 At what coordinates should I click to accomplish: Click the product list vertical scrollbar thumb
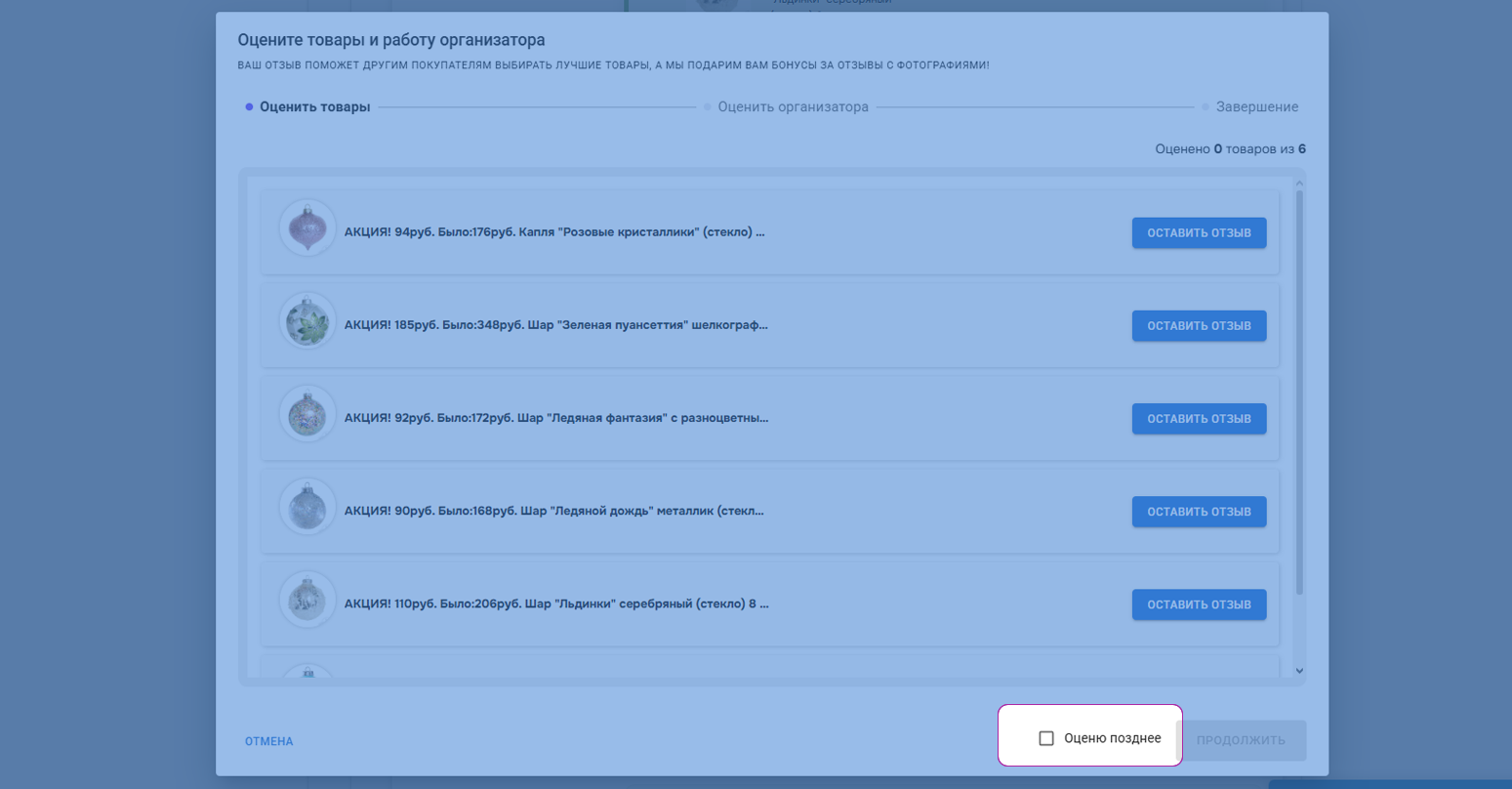(1299, 391)
